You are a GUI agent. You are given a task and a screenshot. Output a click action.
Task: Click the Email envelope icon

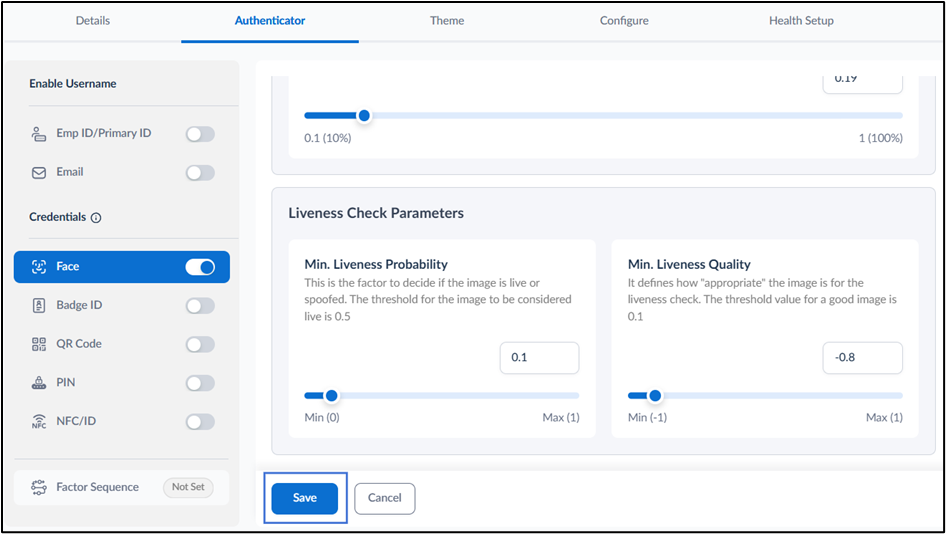[x=39, y=173]
